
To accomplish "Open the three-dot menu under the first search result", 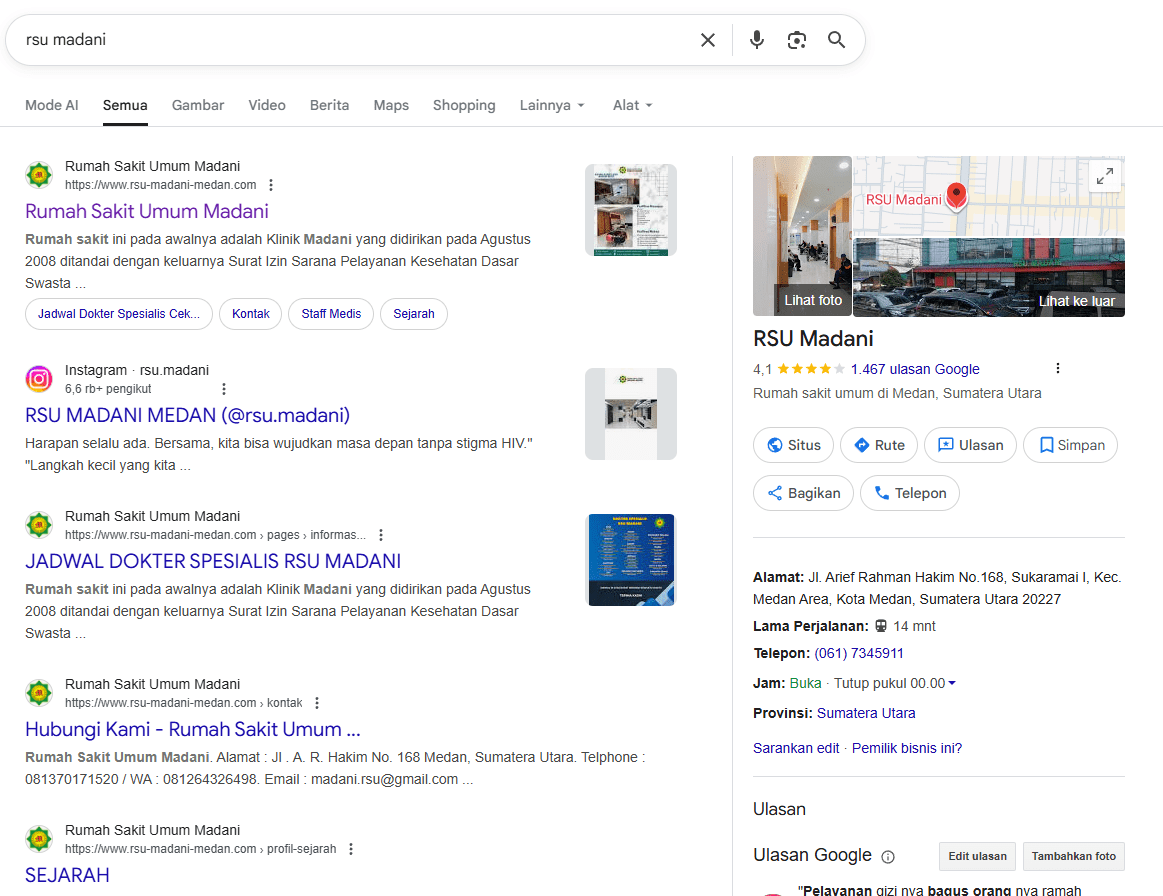I will [x=271, y=185].
